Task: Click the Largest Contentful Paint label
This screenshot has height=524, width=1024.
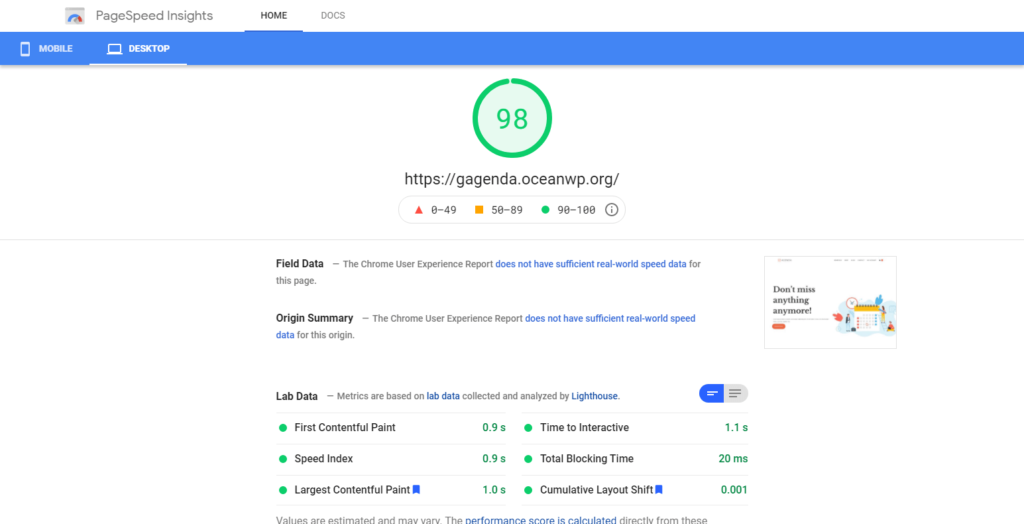Action: 352,490
